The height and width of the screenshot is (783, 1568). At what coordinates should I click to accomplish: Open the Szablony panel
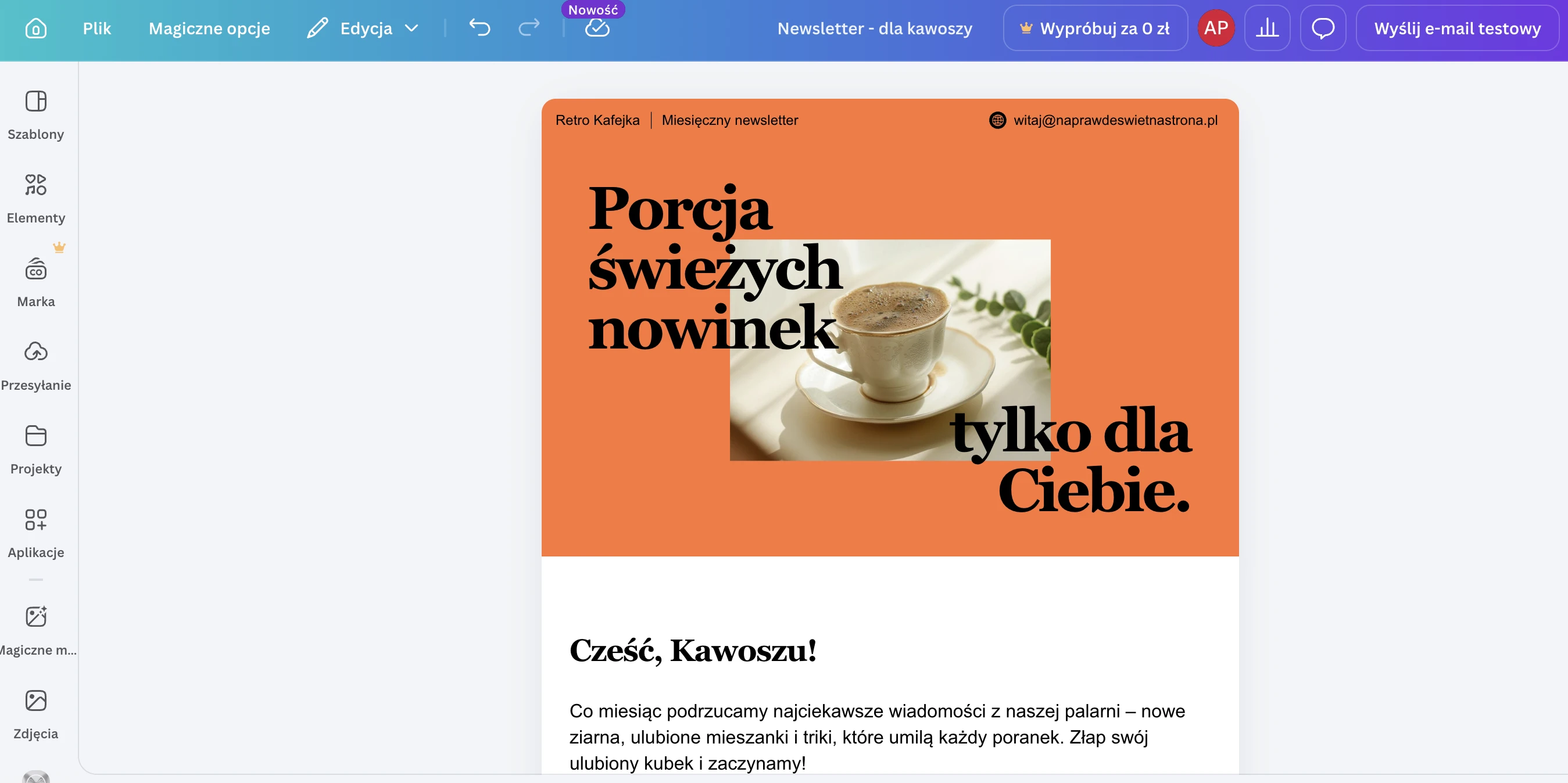(36, 115)
